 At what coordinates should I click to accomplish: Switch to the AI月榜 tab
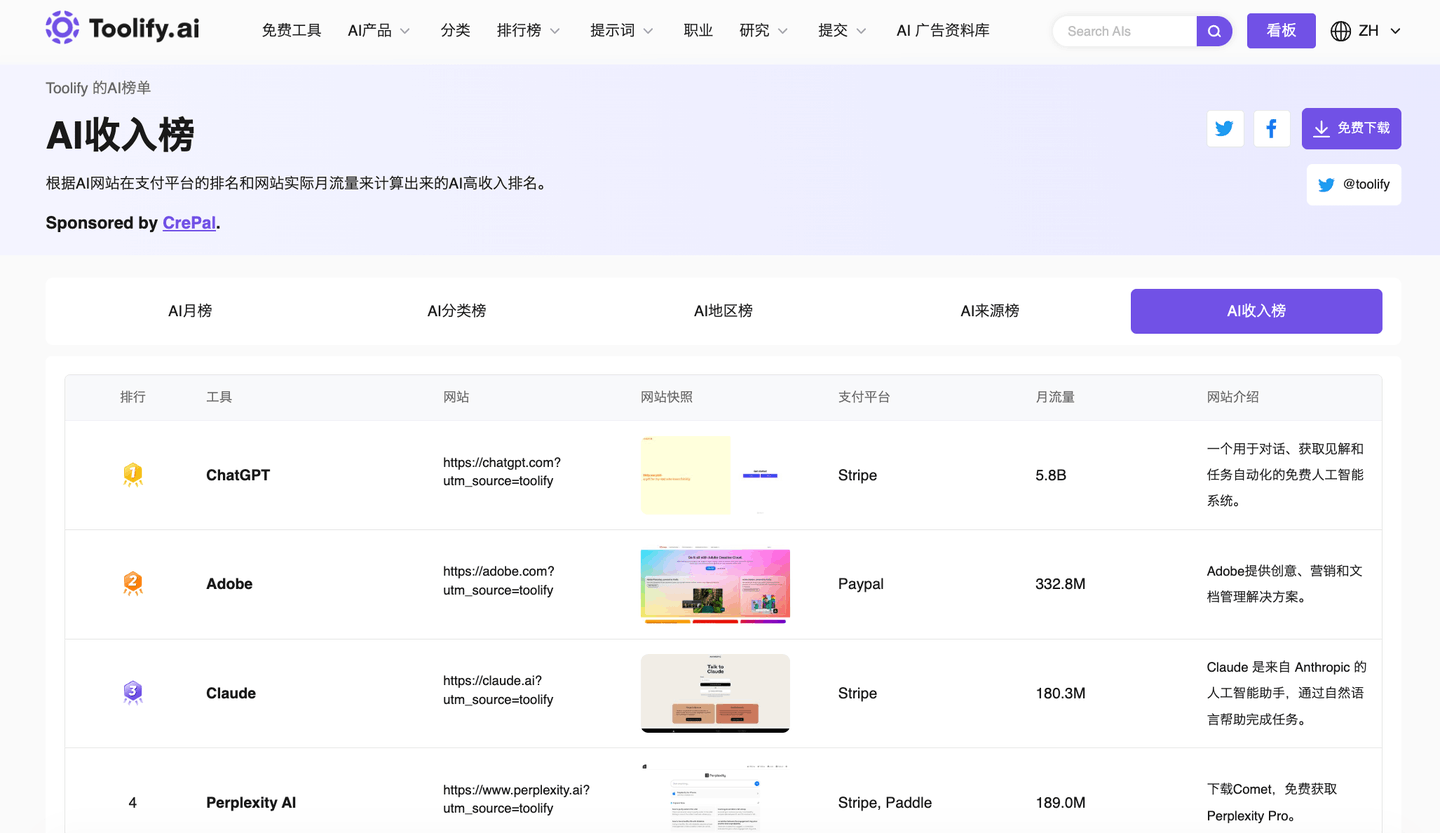coord(190,311)
